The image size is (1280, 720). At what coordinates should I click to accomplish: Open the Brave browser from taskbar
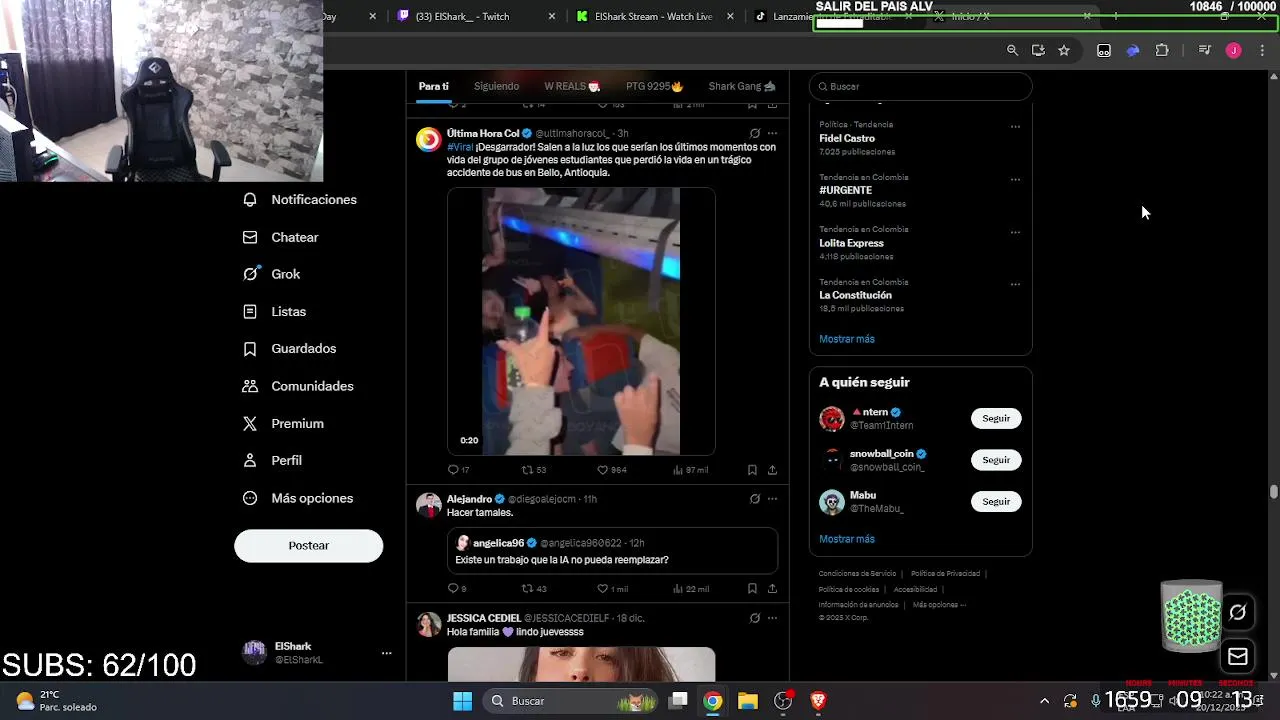[818, 701]
